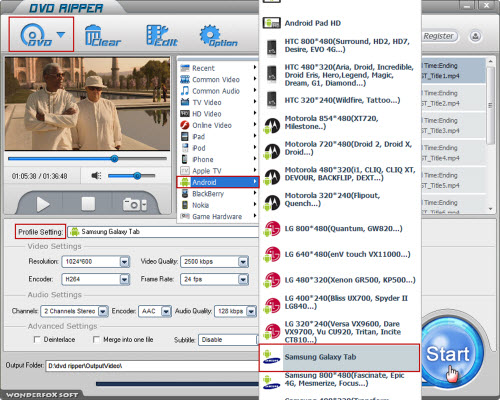Choose LG 800*480 Quantum profile
The height and width of the screenshot is (400, 500).
339,229
